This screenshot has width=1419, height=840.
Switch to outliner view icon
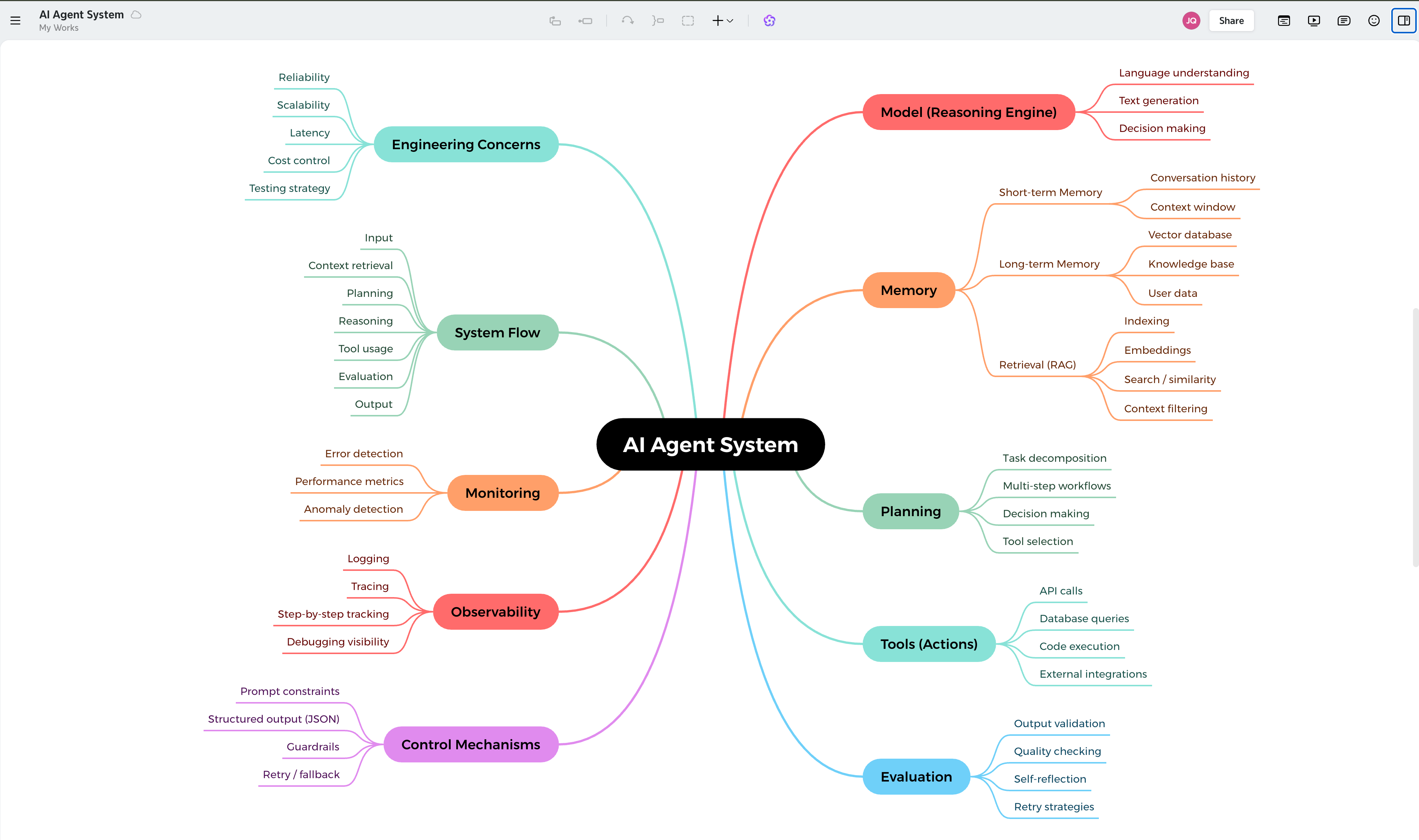tap(1284, 21)
